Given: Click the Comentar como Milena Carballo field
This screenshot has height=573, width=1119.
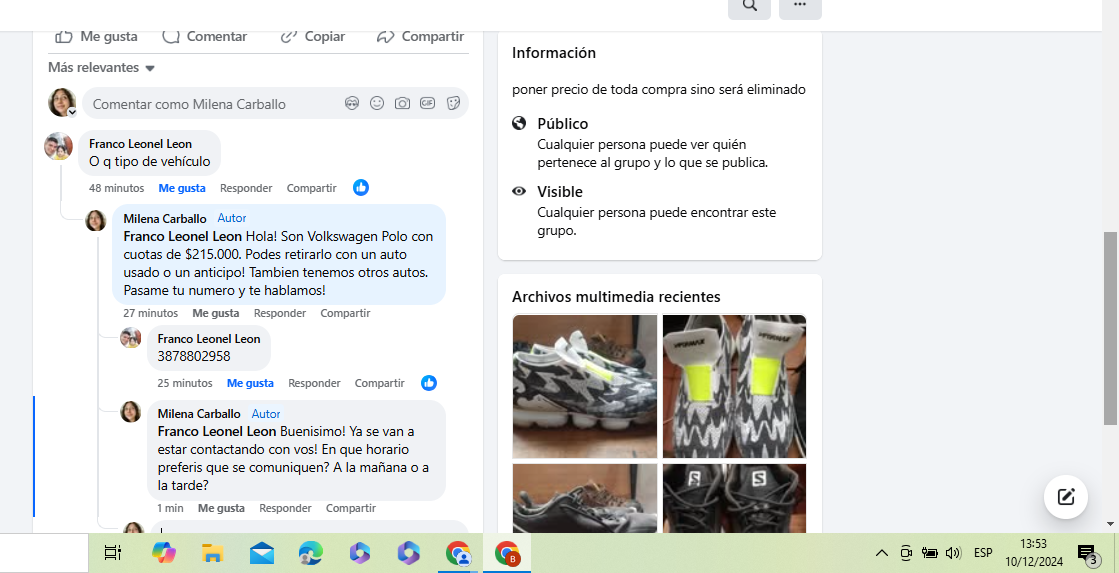Looking at the screenshot, I should 210,104.
